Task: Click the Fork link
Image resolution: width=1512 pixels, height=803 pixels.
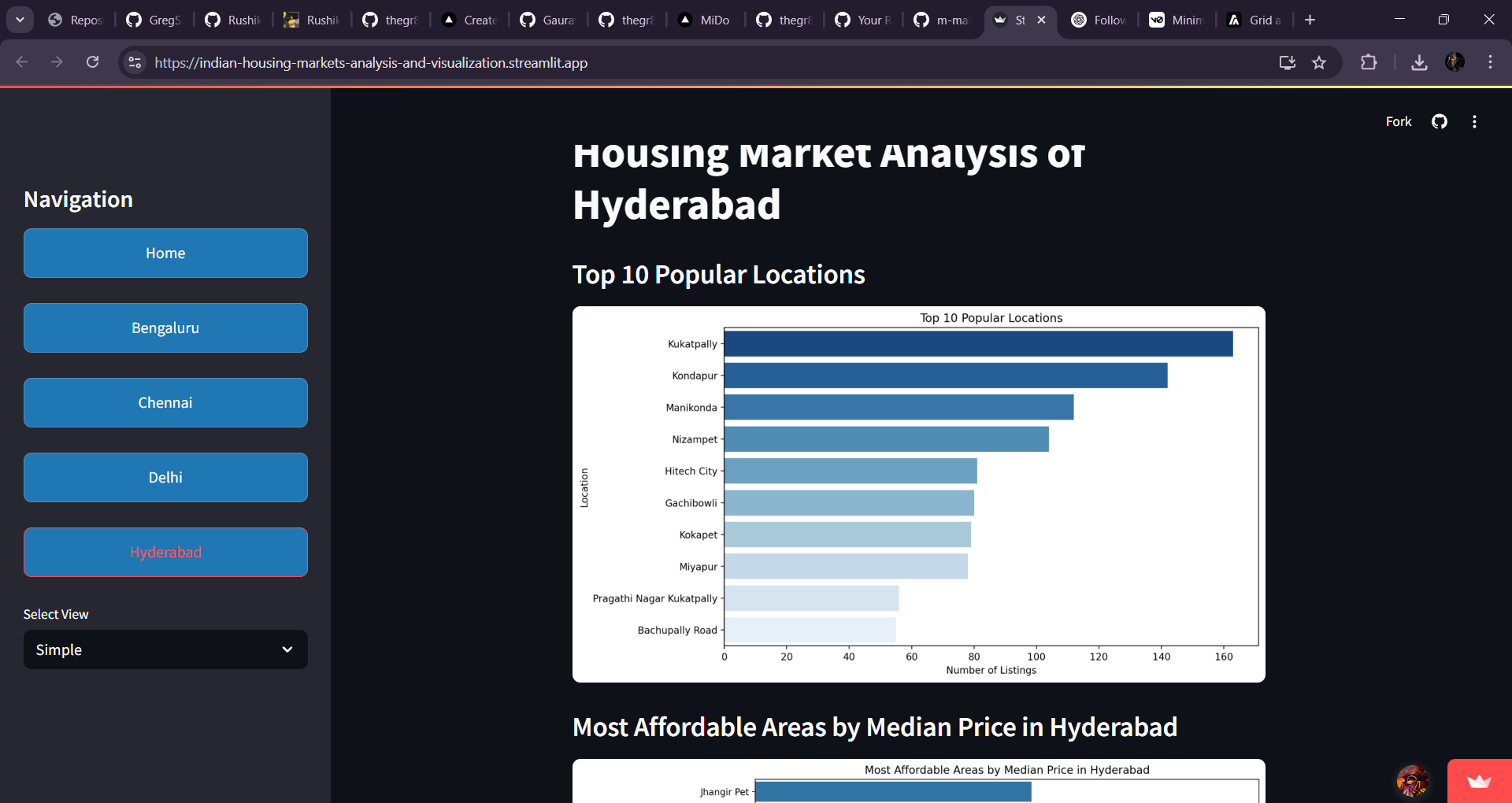Action: (x=1398, y=121)
